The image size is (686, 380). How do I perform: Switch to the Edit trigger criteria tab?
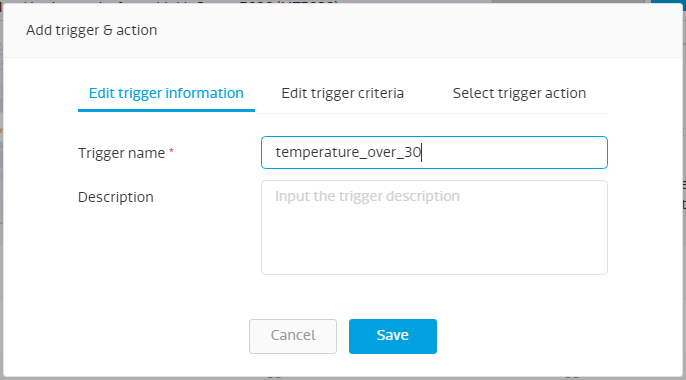tap(342, 93)
